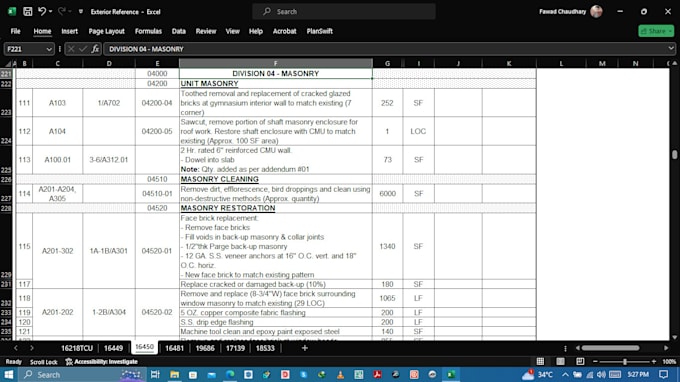Select the active 16450 sheet tab
Image resolution: width=680 pixels, height=382 pixels.
pos(144,347)
